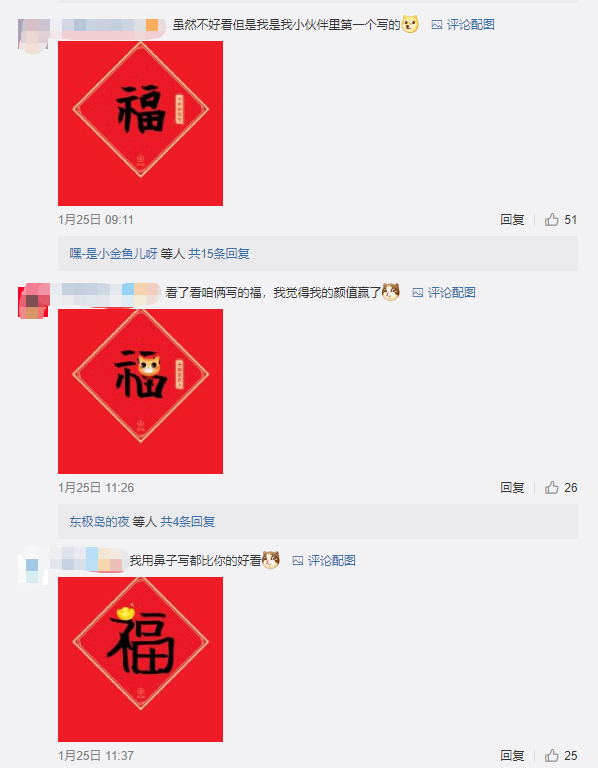
Task: Like the comment posted at 11:26
Action: (551, 487)
